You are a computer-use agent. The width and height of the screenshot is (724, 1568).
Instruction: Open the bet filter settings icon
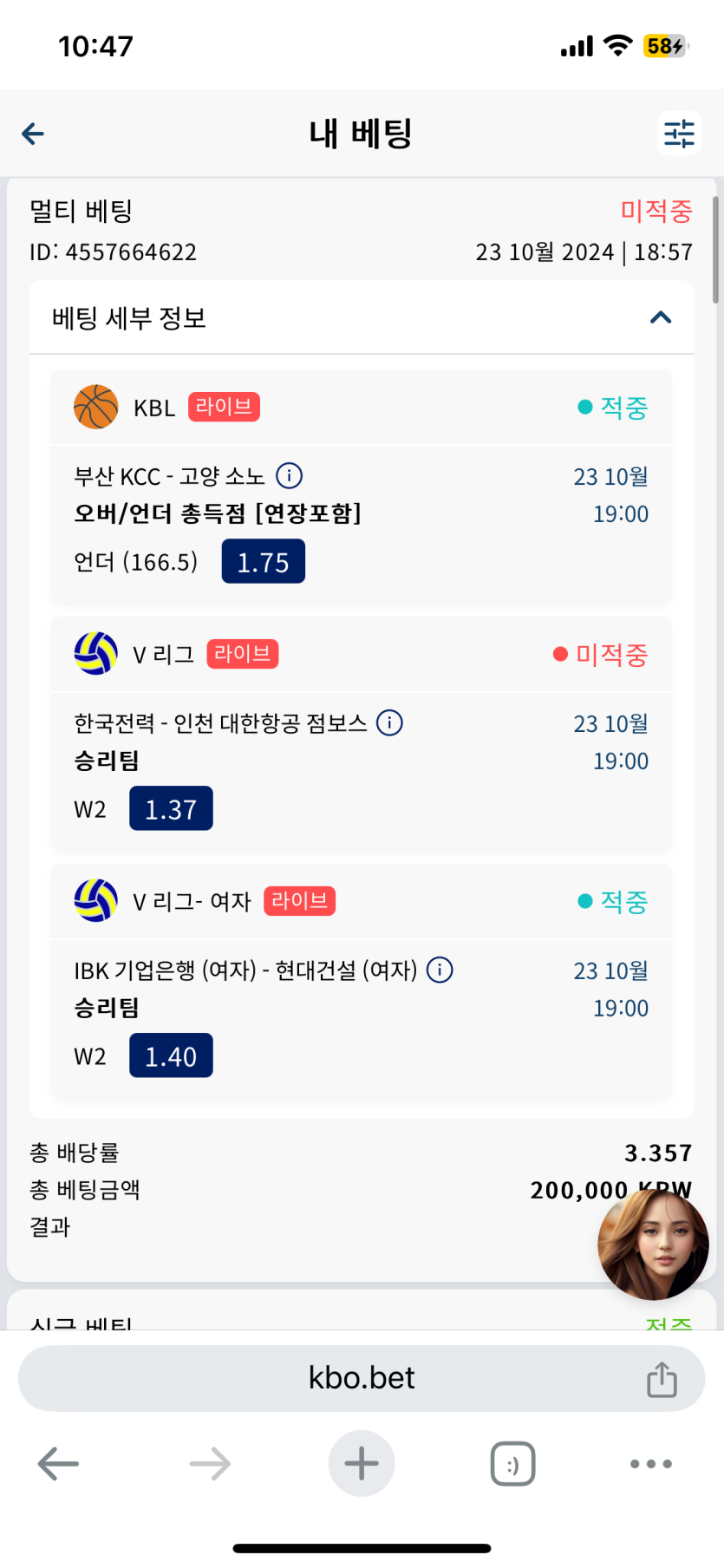[679, 134]
